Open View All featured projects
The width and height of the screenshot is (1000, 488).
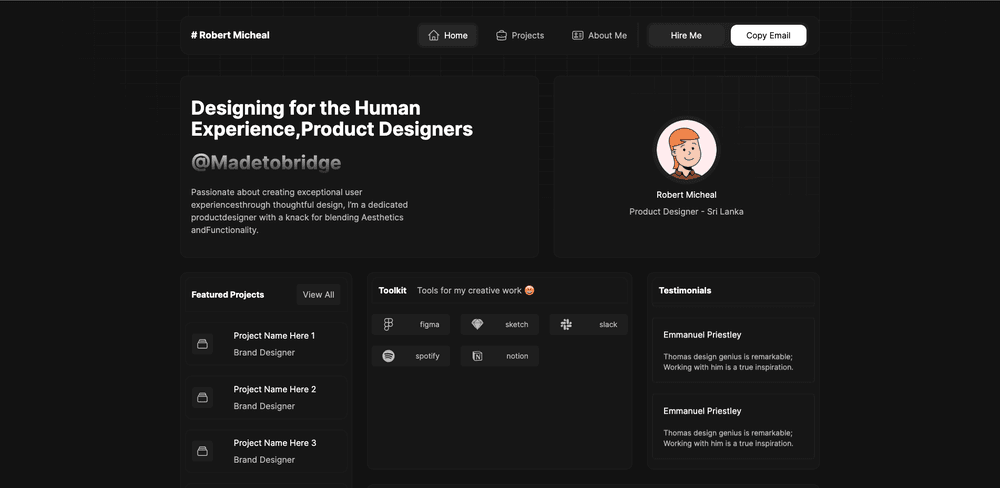coord(318,294)
